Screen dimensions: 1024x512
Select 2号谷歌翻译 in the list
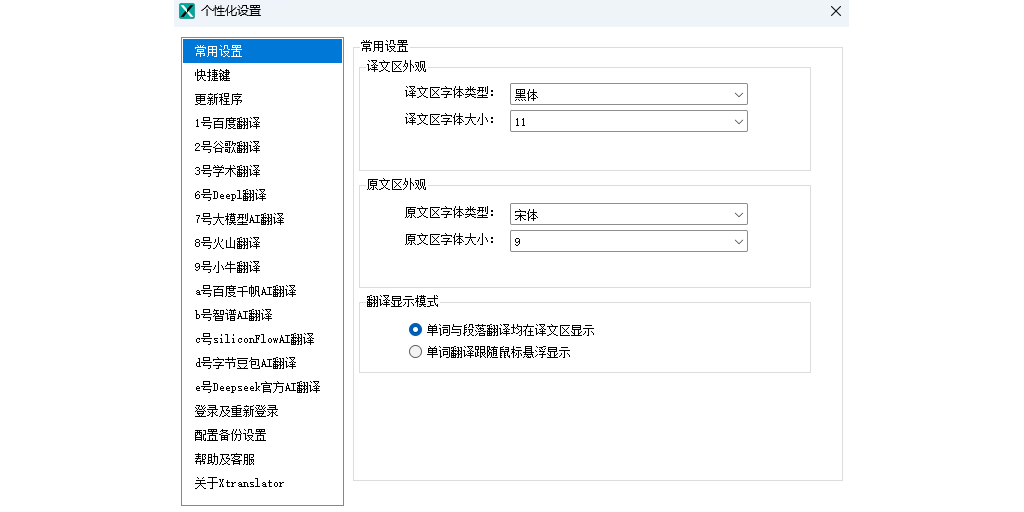[x=227, y=147]
